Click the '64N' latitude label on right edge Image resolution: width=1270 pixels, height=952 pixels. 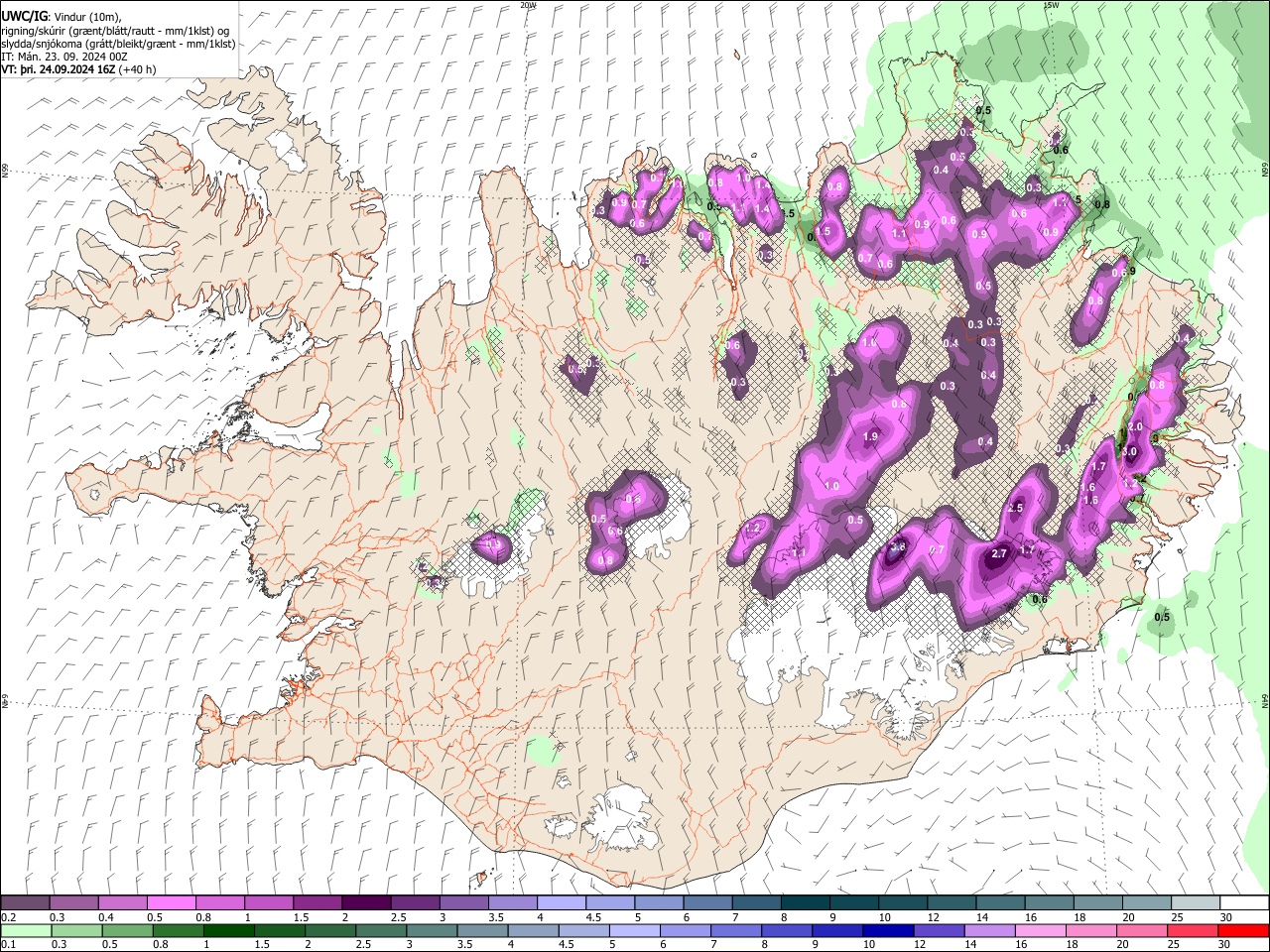[1265, 700]
